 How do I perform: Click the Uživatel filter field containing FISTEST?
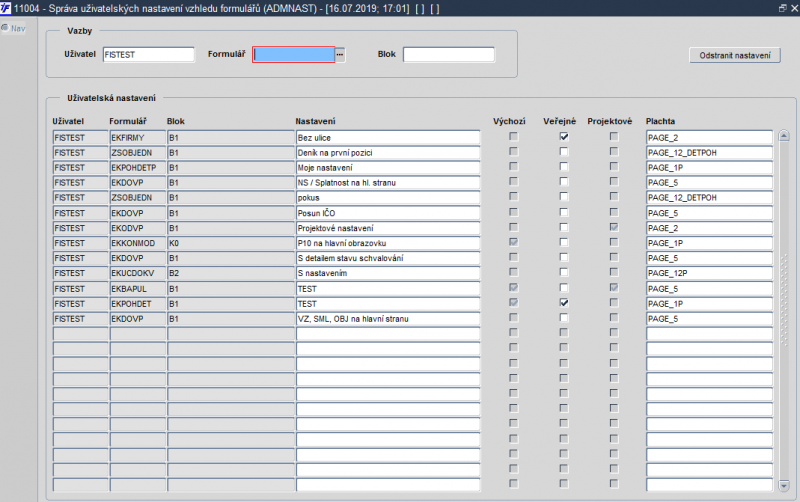pyautogui.click(x=148, y=55)
